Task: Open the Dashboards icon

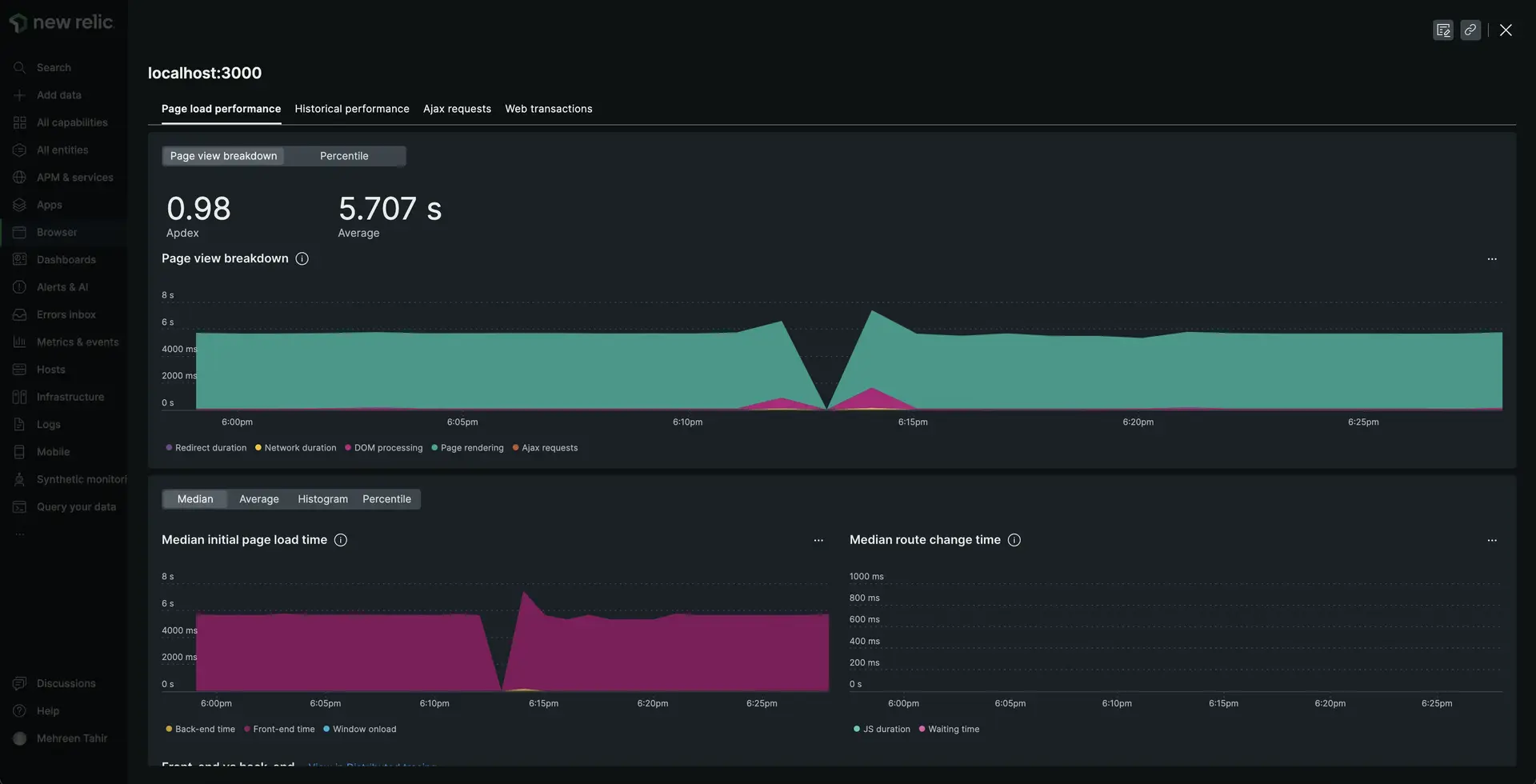Action: coord(20,260)
